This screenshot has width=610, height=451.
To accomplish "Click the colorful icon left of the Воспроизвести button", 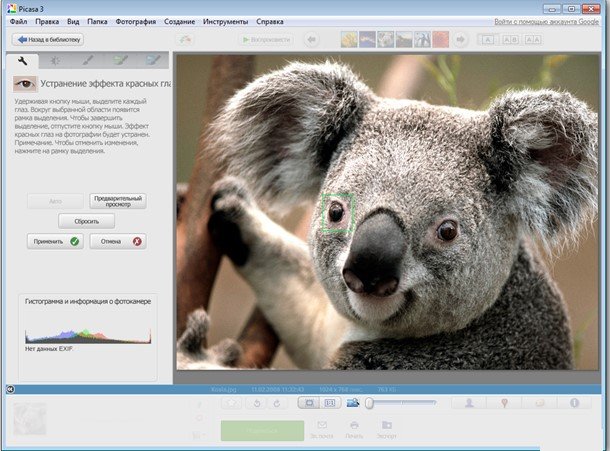I will point(185,39).
